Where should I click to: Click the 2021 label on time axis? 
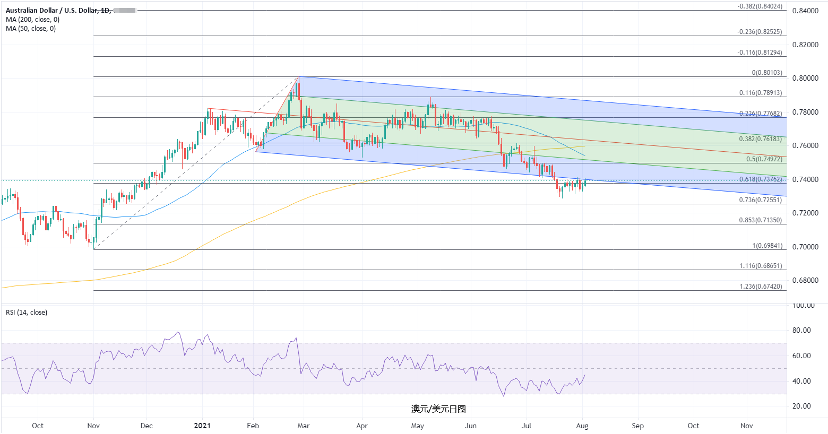202,426
